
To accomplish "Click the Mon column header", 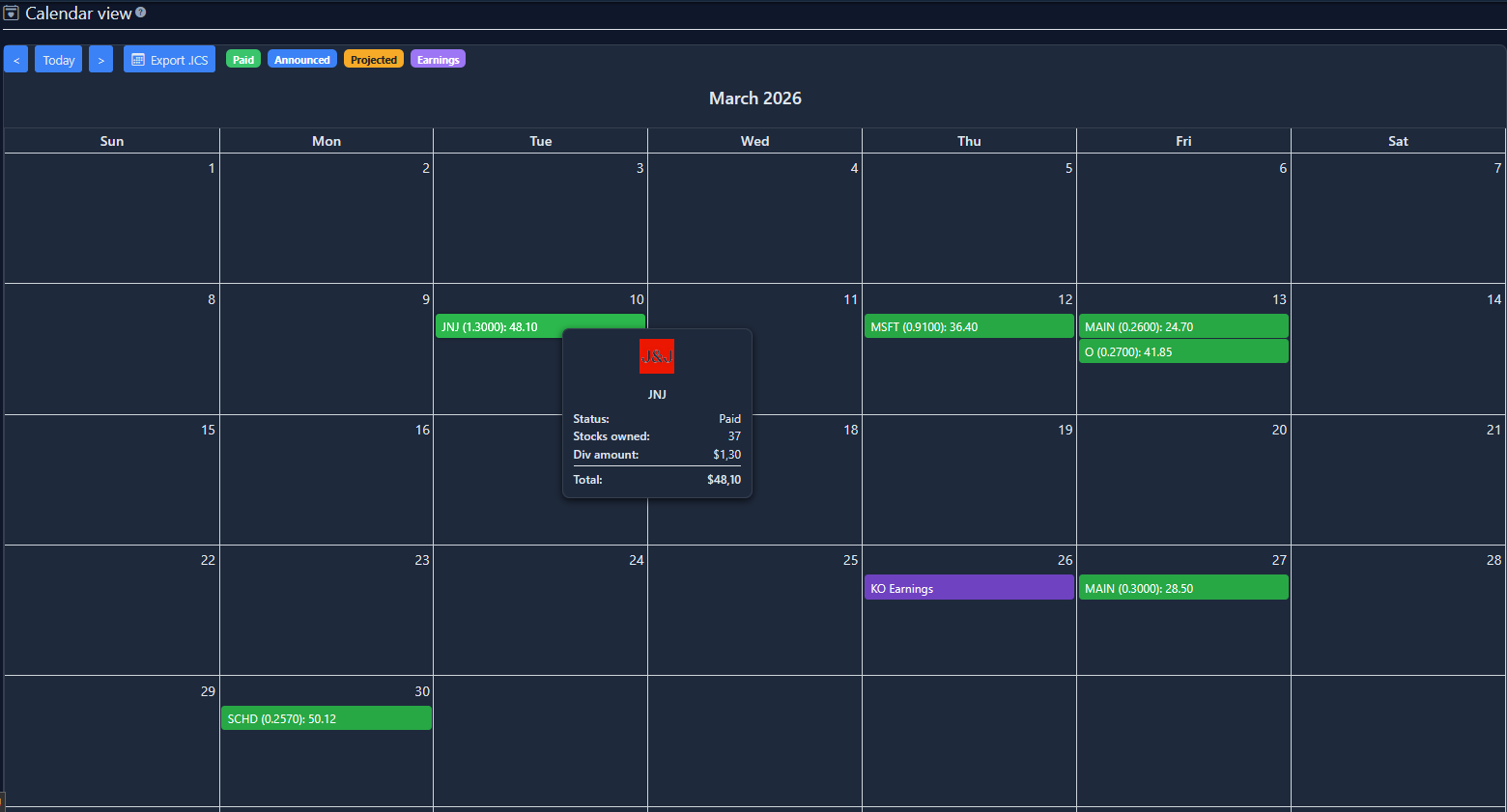I will pyautogui.click(x=327, y=141).
